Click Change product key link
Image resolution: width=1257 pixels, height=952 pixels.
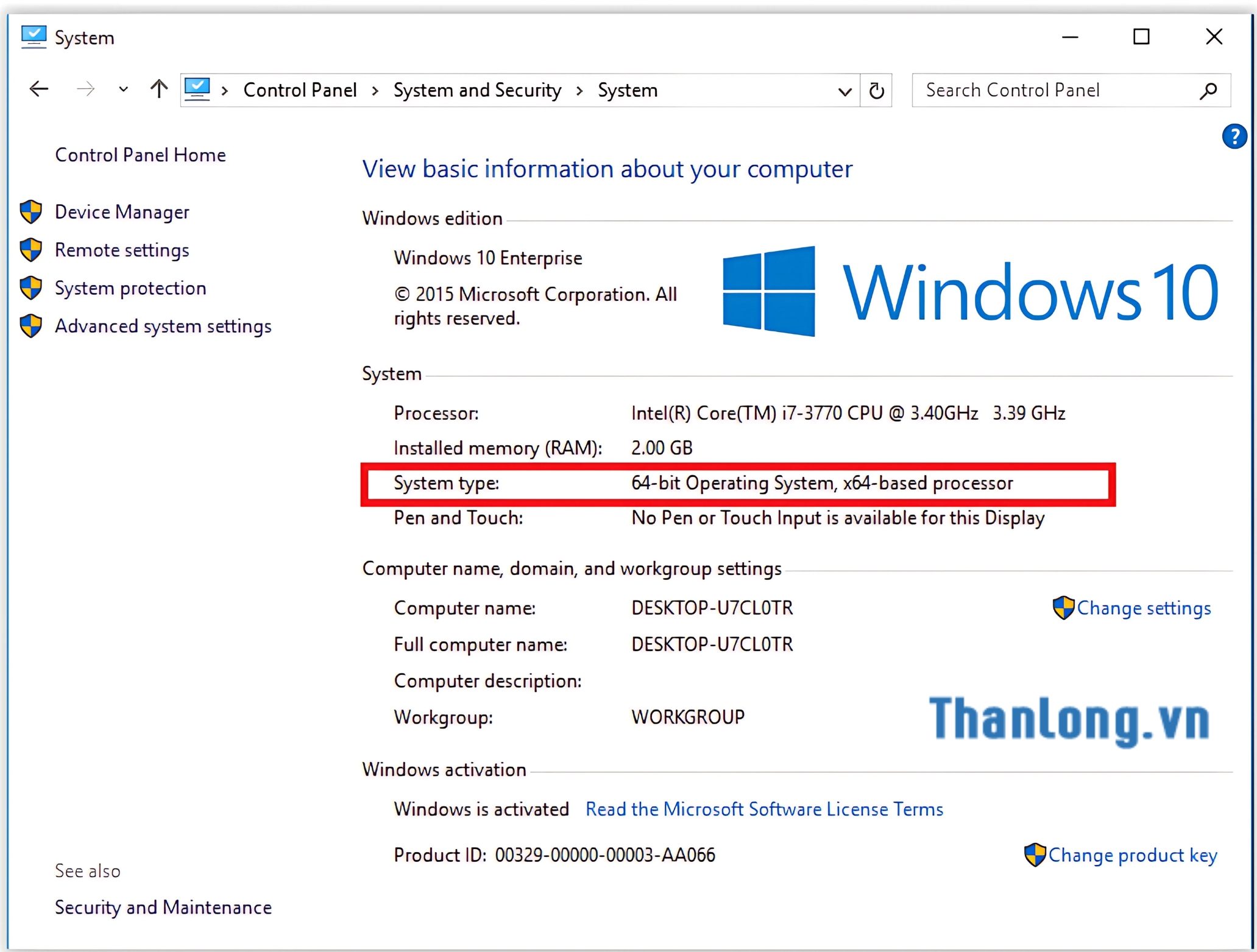coord(1132,856)
